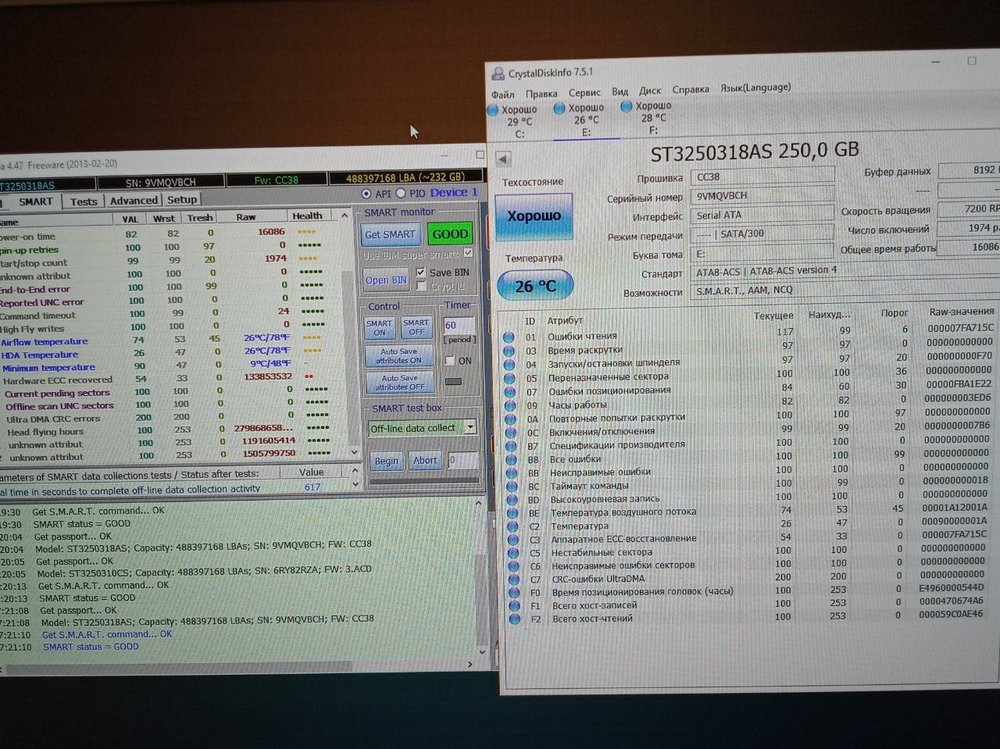1000x749 pixels.
Task: Click the drive C: health status icon
Action: tap(491, 107)
